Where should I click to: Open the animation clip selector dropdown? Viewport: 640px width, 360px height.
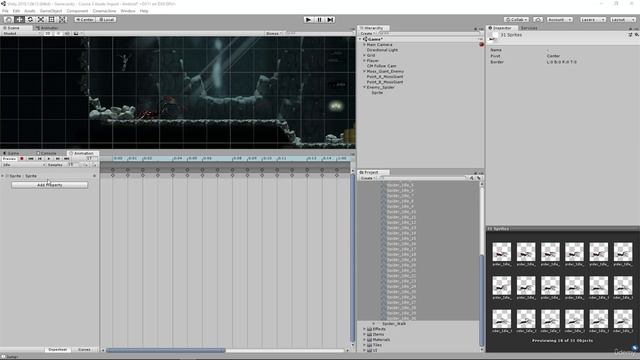pos(23,165)
